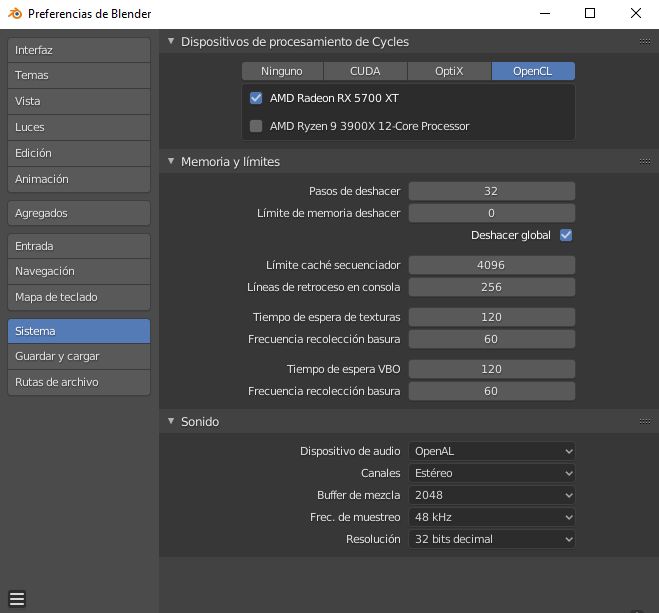Click Tiempo de espera de texturas field
This screenshot has height=613, width=659.
(492, 317)
